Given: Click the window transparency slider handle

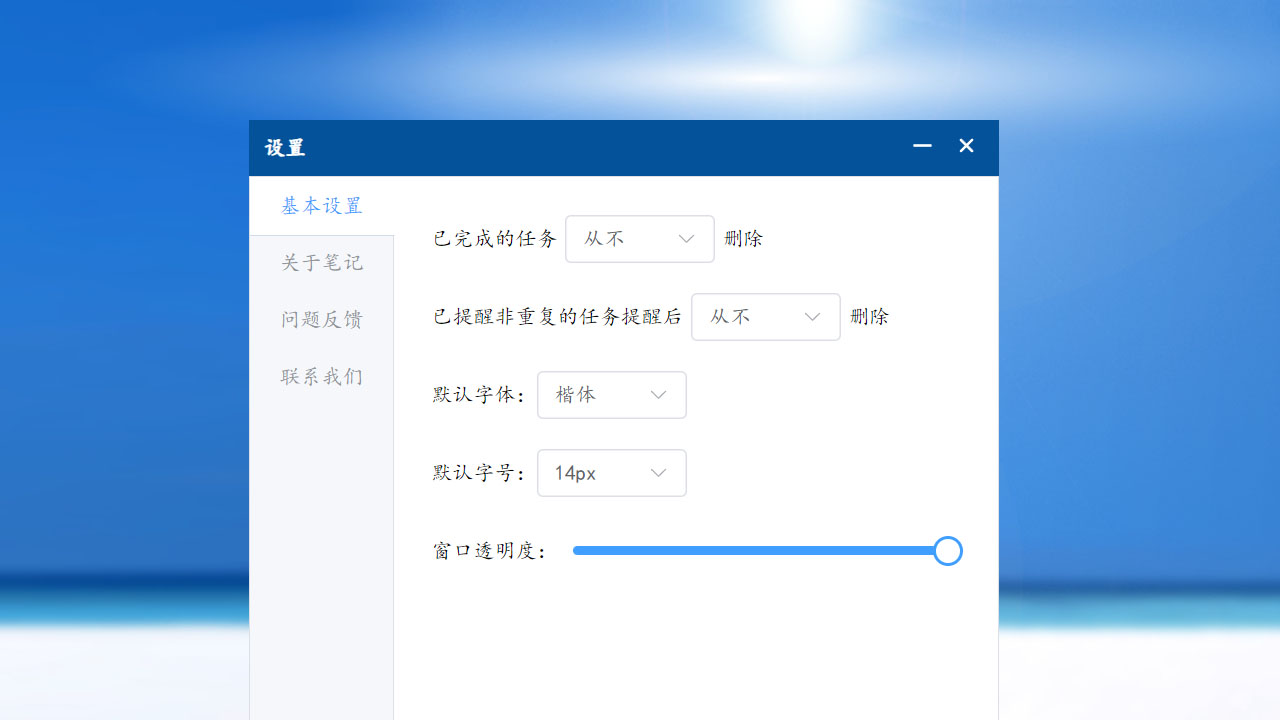Looking at the screenshot, I should [x=947, y=551].
